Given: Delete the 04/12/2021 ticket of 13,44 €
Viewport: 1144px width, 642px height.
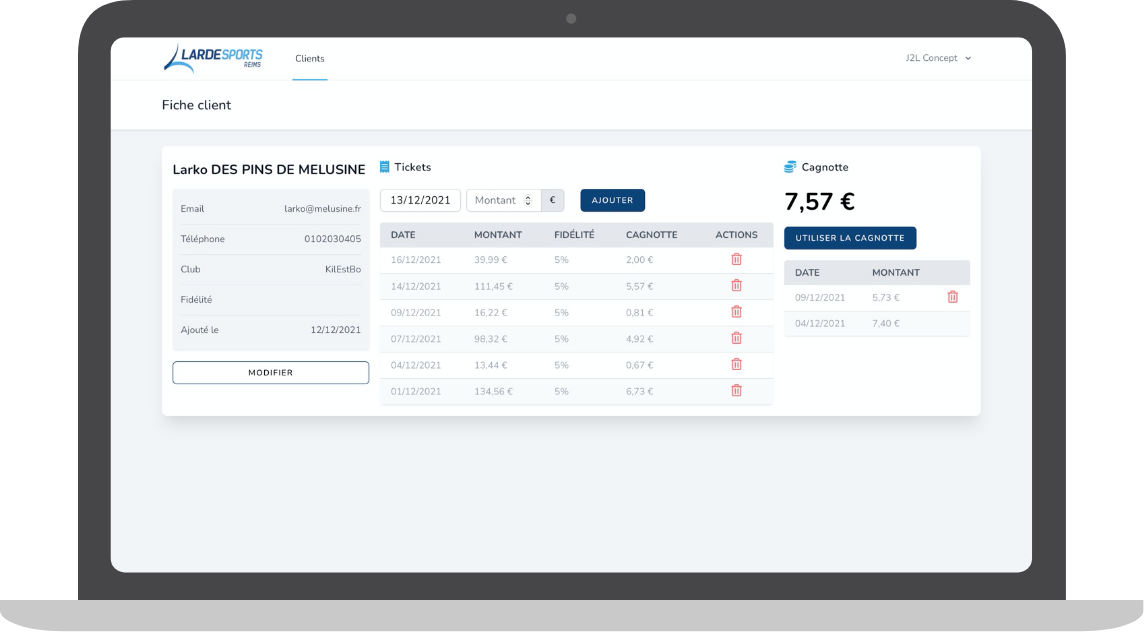Looking at the screenshot, I should (736, 364).
